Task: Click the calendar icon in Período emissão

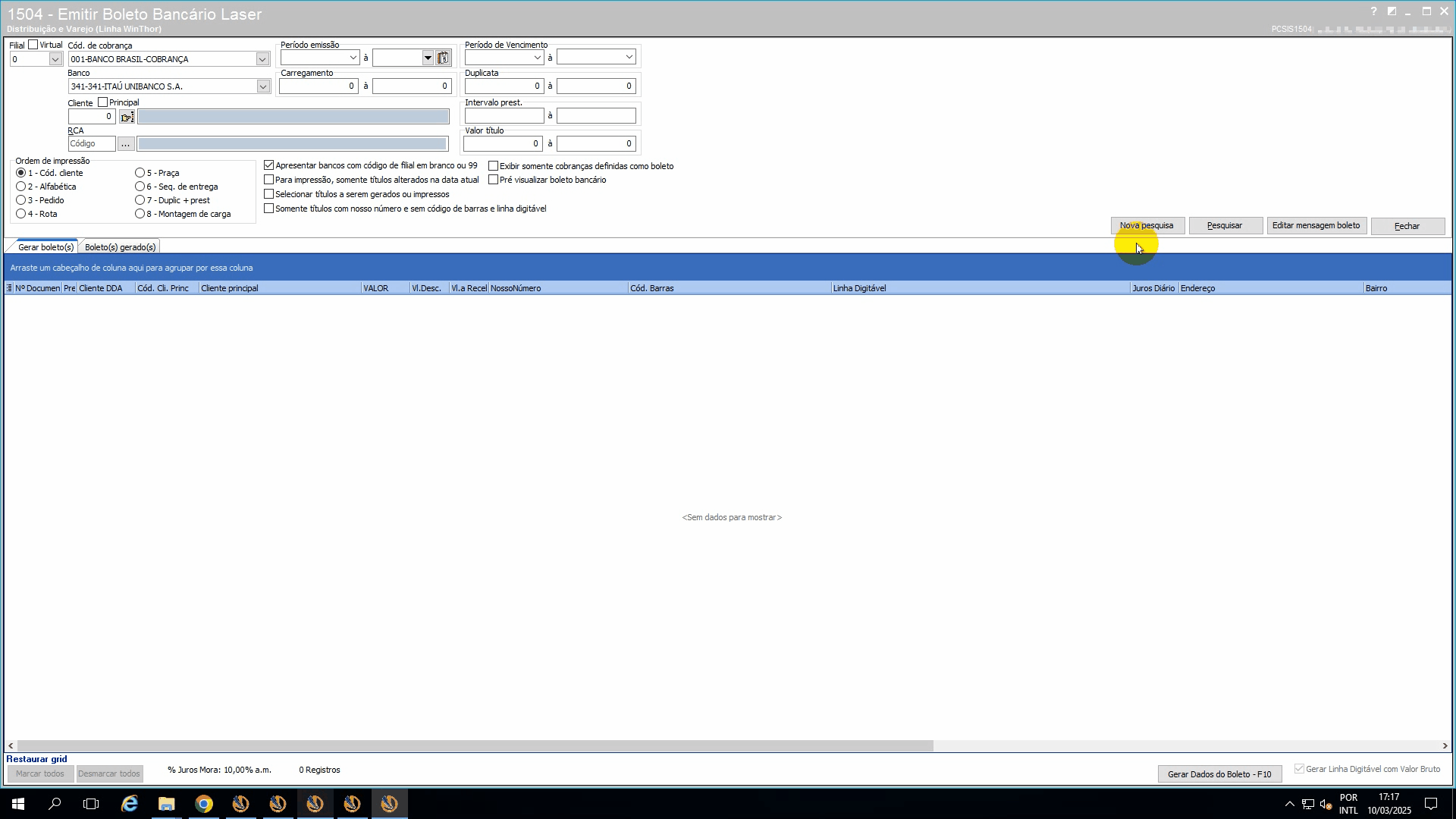Action: [x=444, y=58]
